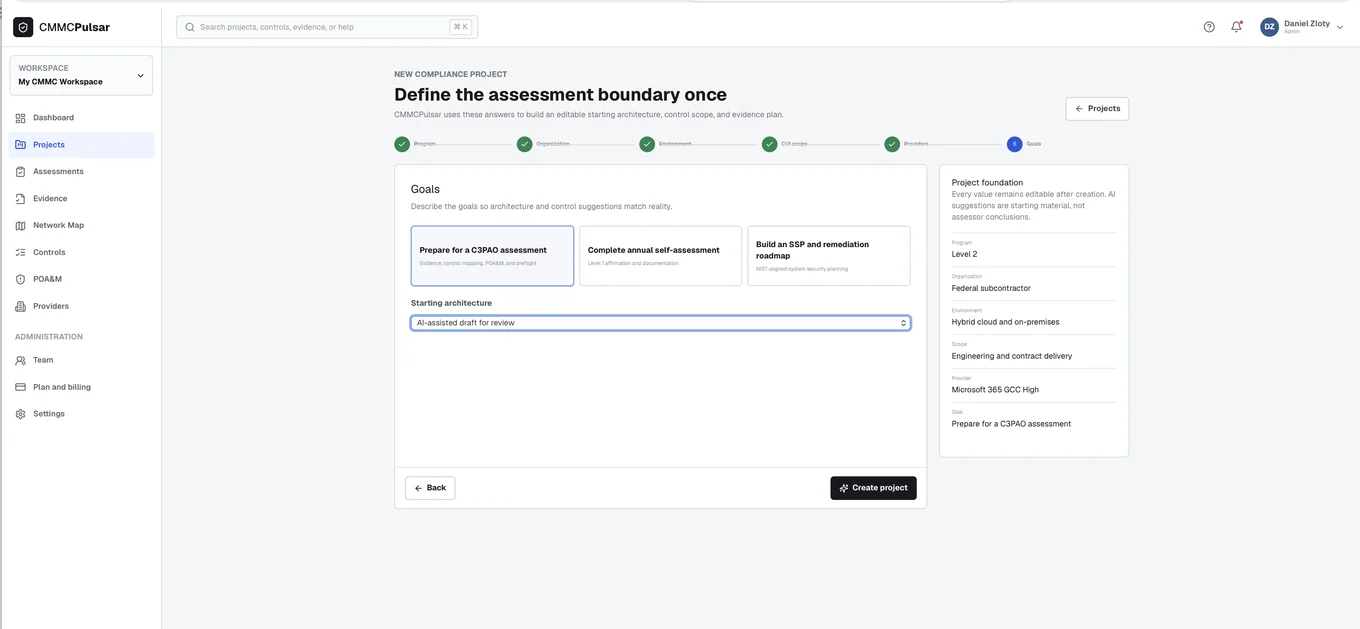Click the CUI scope step label

(x=794, y=144)
